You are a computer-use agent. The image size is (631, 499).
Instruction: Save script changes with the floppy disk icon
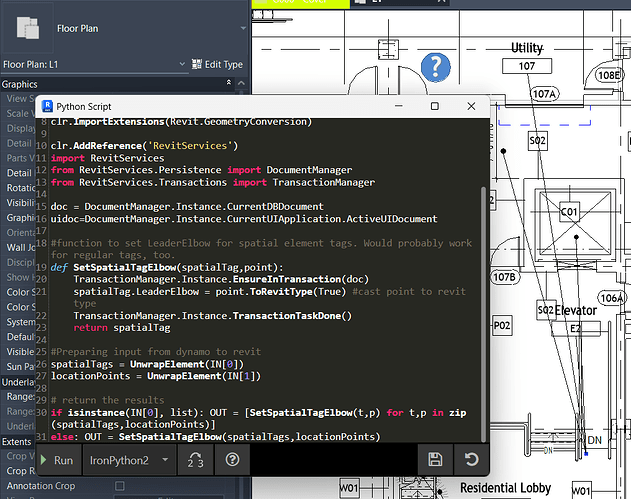coord(435,459)
